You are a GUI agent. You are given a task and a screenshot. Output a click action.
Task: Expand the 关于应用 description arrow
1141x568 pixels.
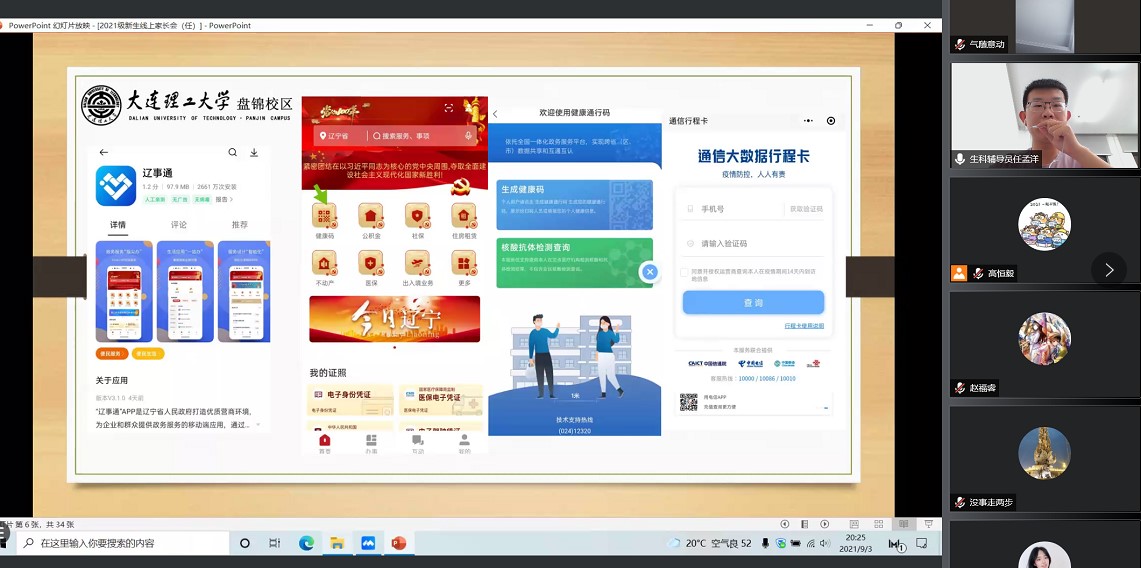coord(258,425)
